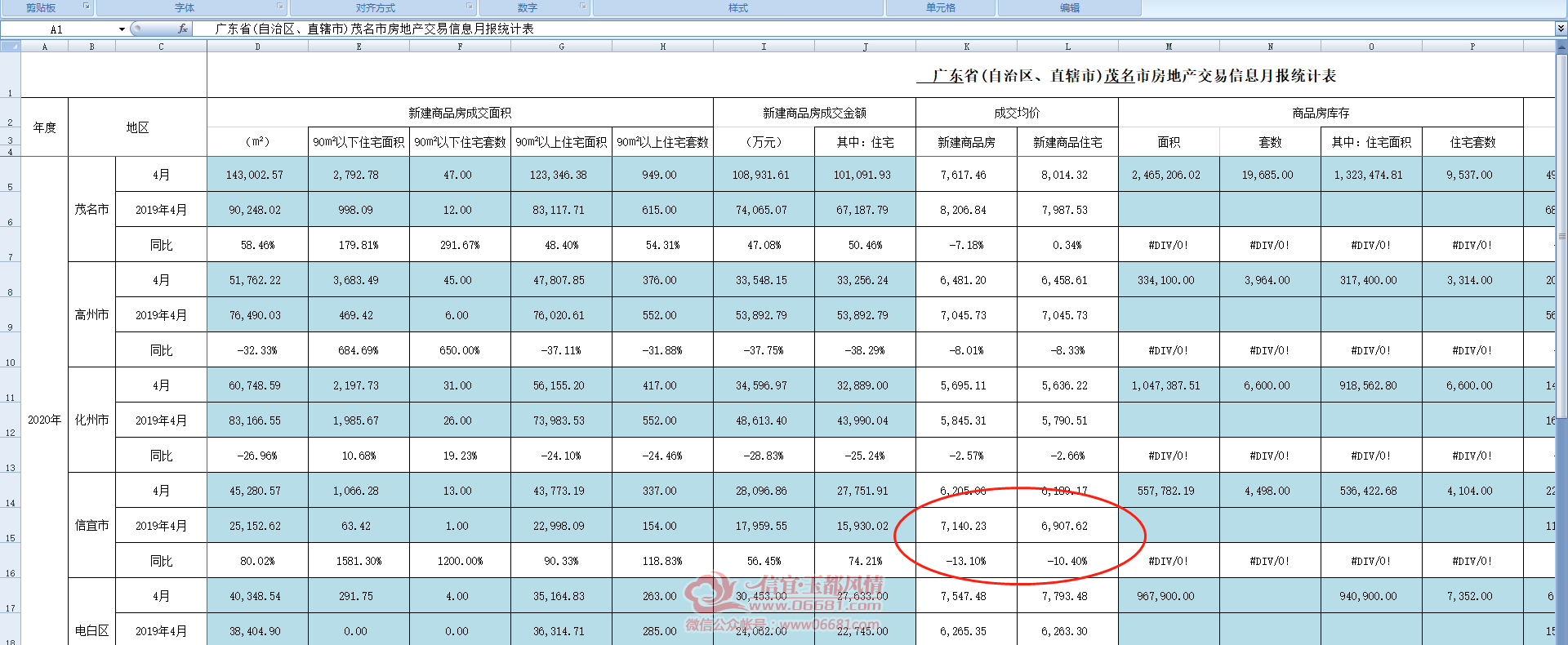This screenshot has width=1568, height=645.
Task: Select column K header
Action: point(966,47)
